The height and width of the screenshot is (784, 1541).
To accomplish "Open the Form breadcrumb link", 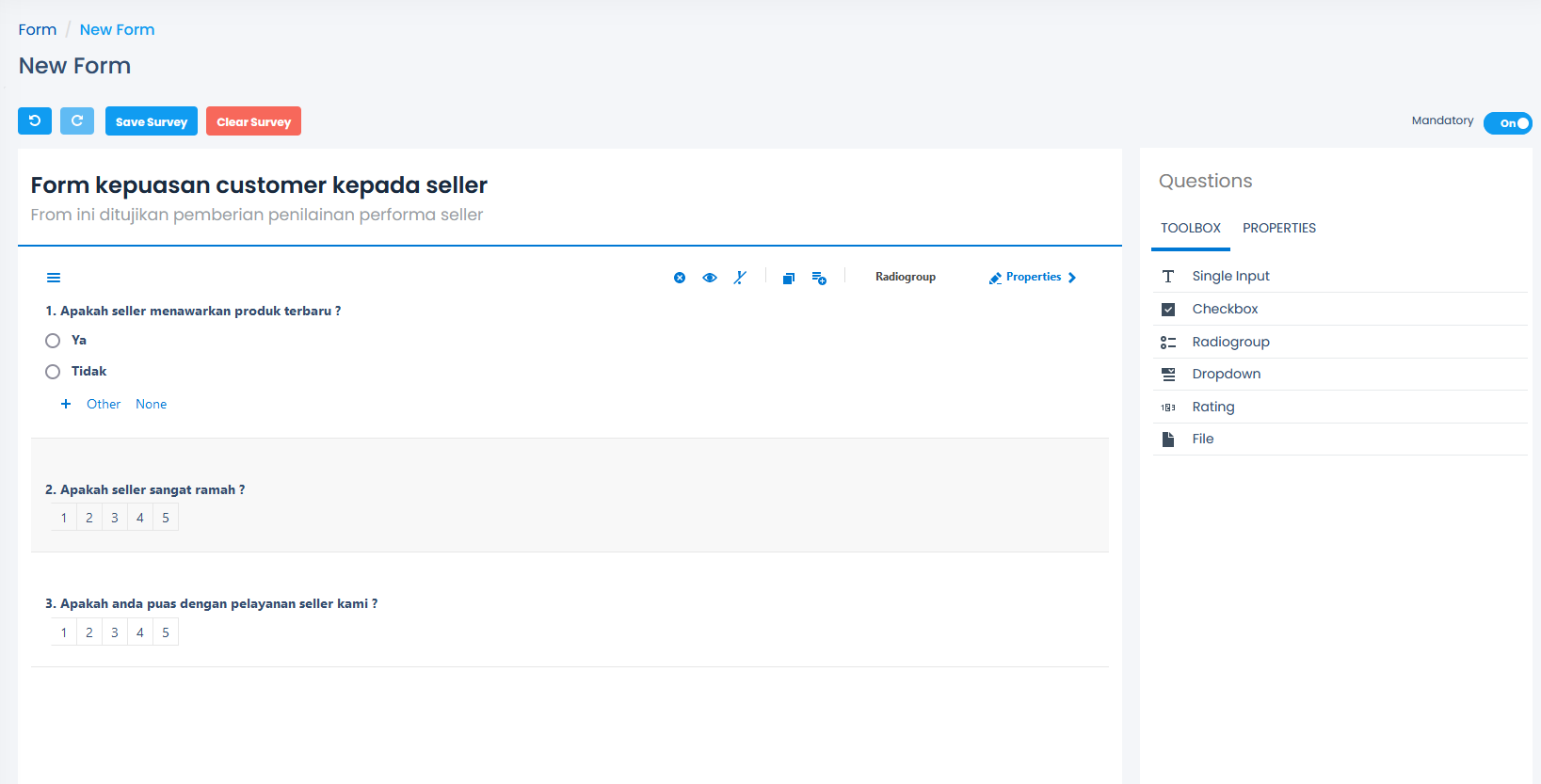I will [38, 29].
